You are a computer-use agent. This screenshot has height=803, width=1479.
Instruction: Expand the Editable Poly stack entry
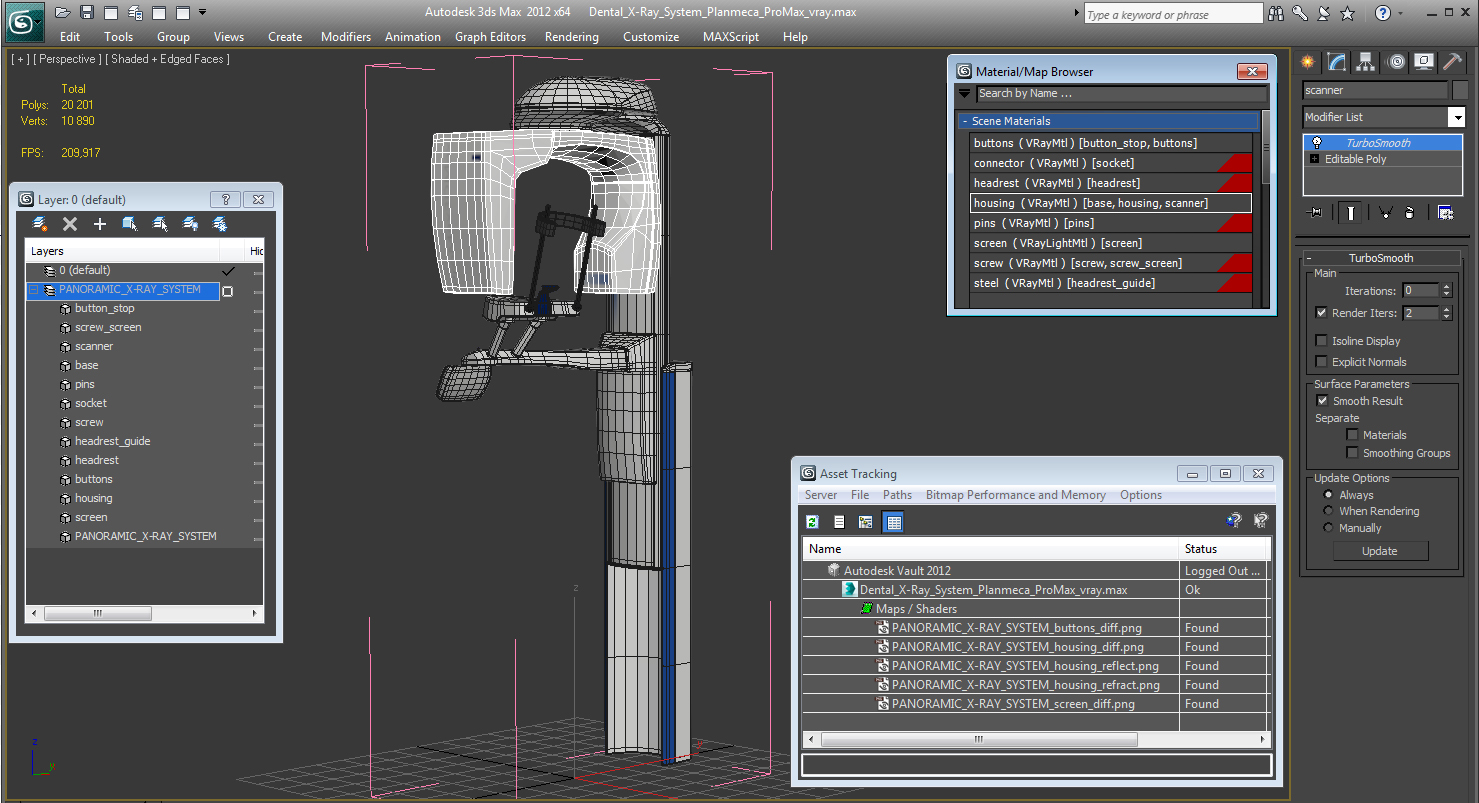coord(1315,159)
